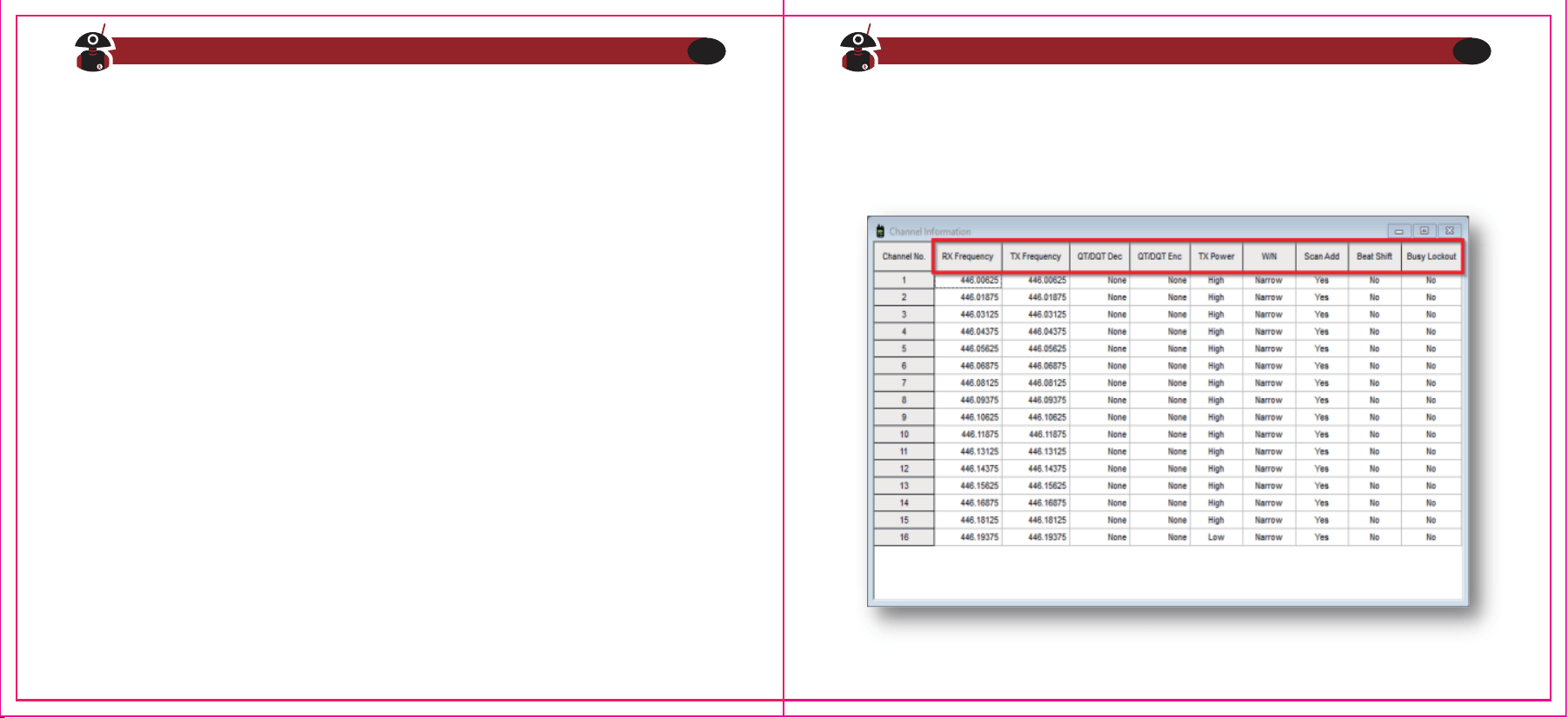
Task: Click the TX Power column header
Action: pyautogui.click(x=1216, y=256)
